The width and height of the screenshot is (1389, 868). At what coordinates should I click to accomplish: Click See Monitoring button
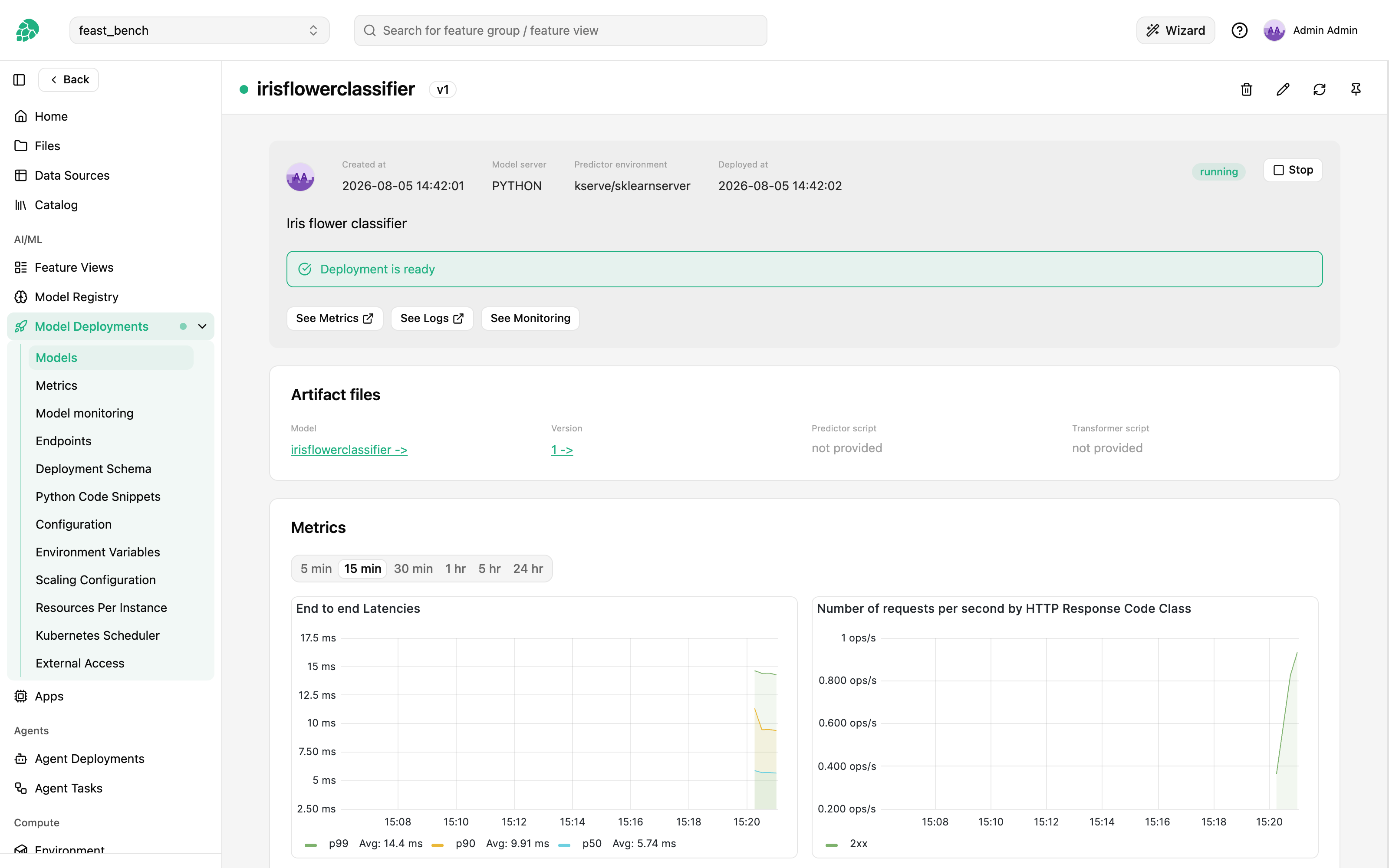(x=530, y=318)
